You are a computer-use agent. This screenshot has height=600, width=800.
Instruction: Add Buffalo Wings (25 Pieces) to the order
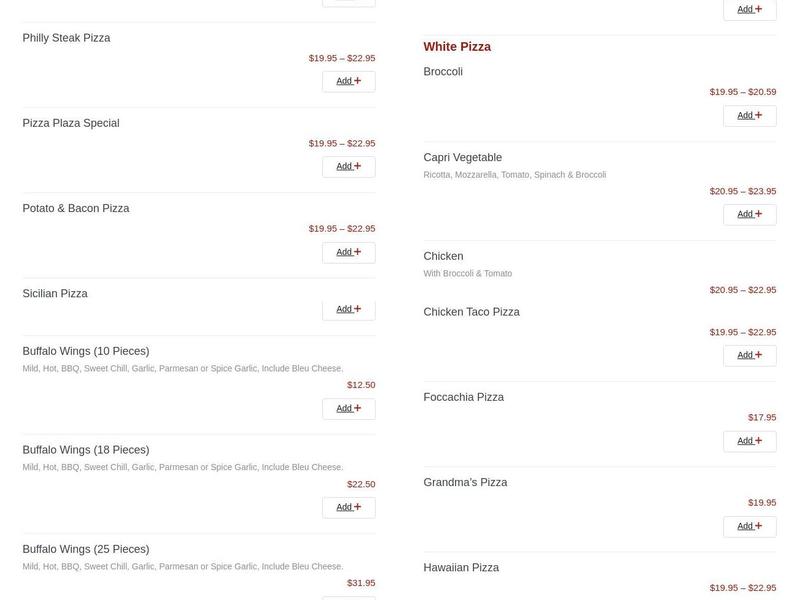tap(348, 597)
